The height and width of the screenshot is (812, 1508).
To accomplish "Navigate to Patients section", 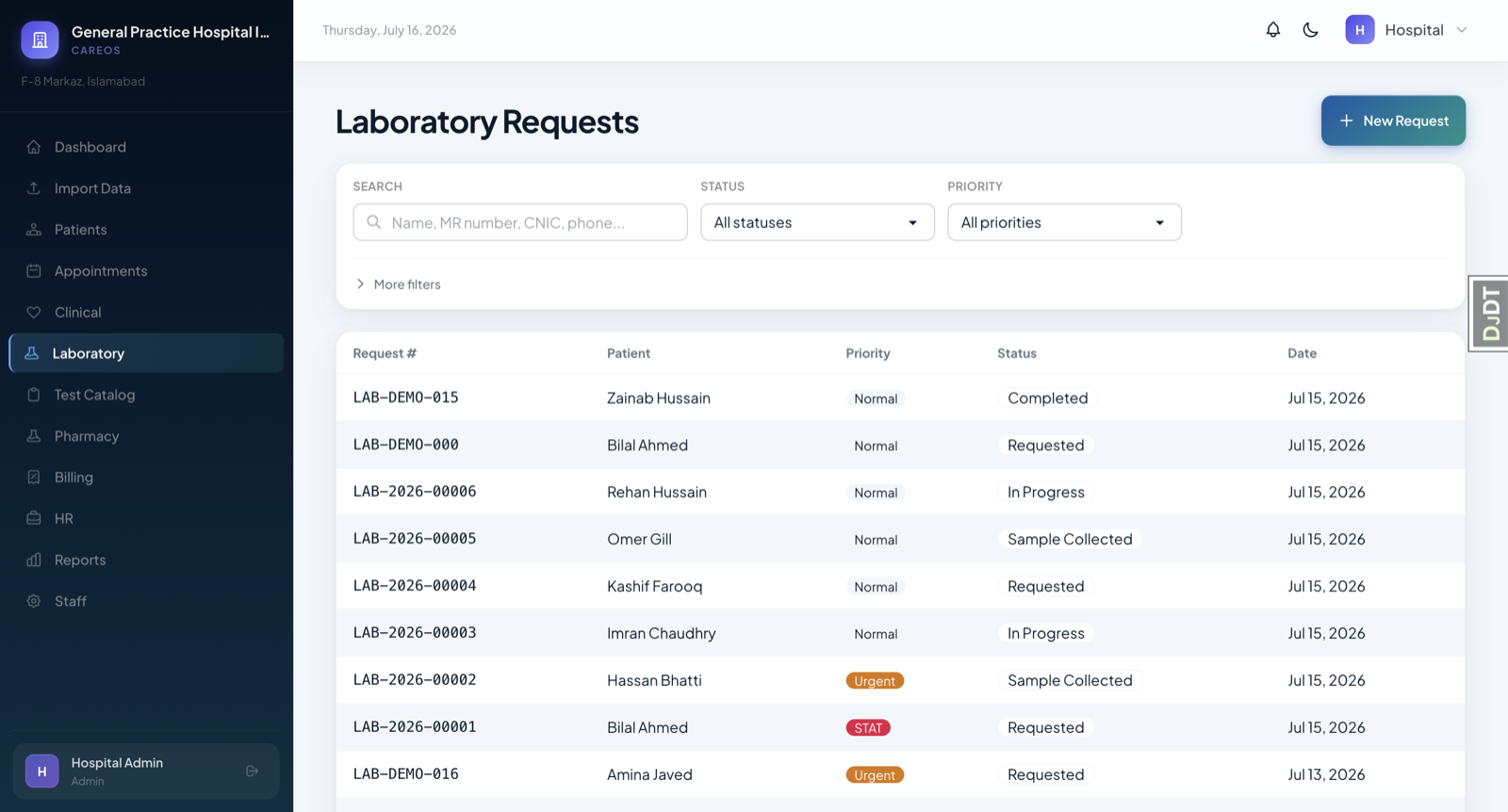I will [x=146, y=230].
